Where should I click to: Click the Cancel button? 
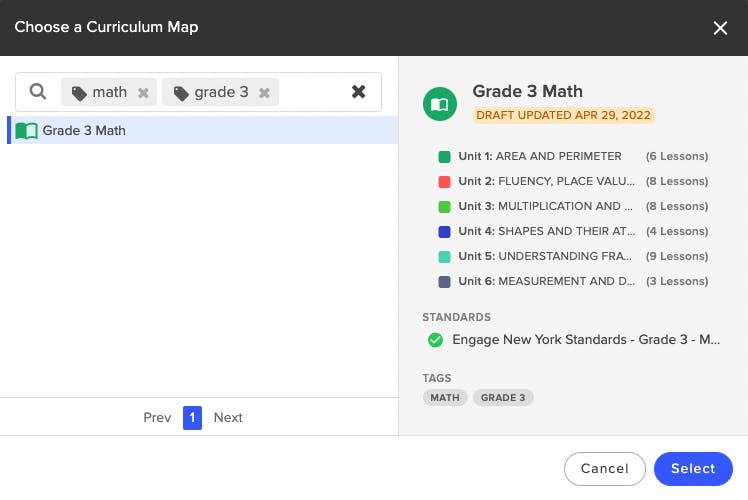point(604,469)
